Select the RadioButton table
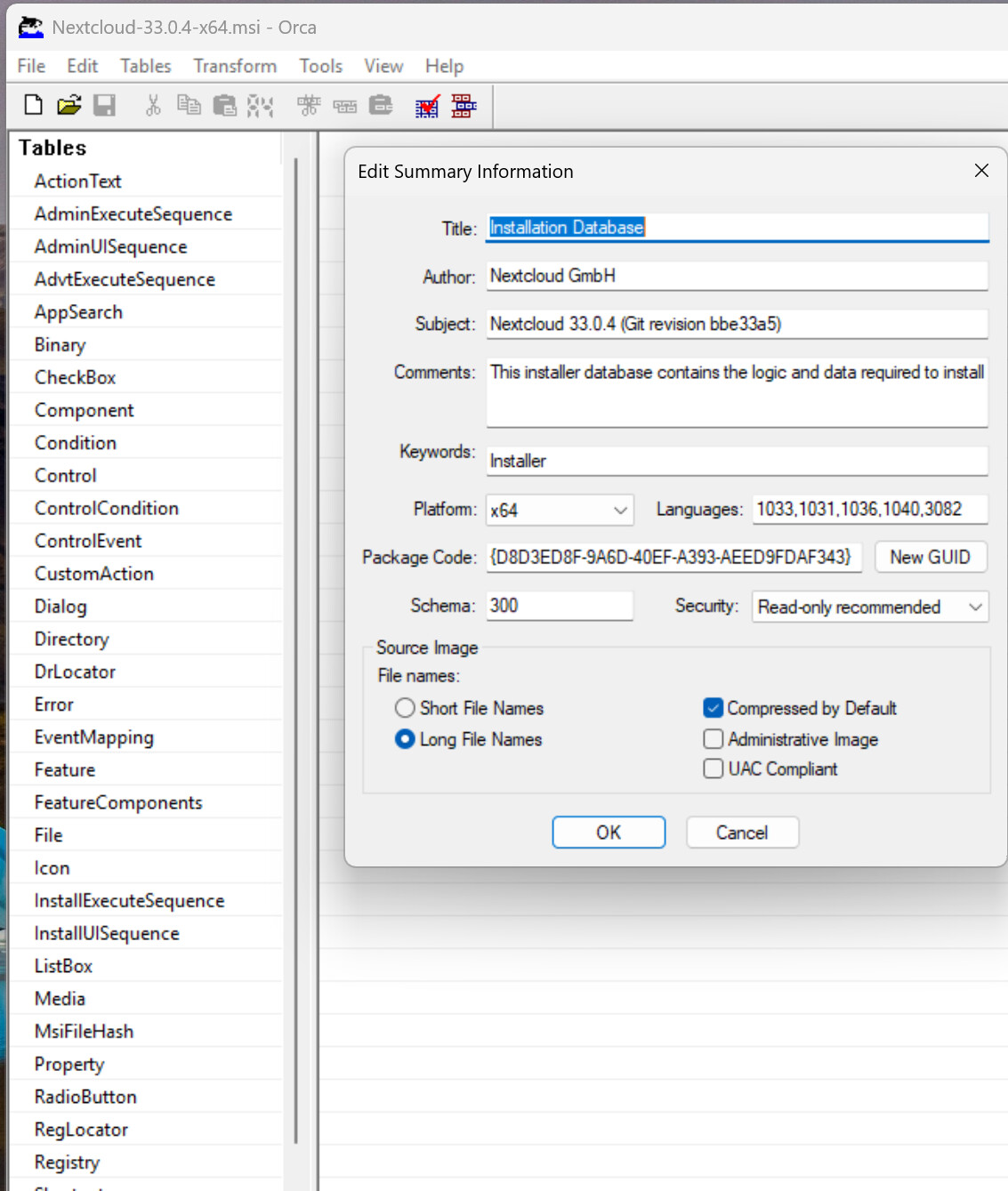This screenshot has height=1191, width=1008. [x=85, y=1097]
